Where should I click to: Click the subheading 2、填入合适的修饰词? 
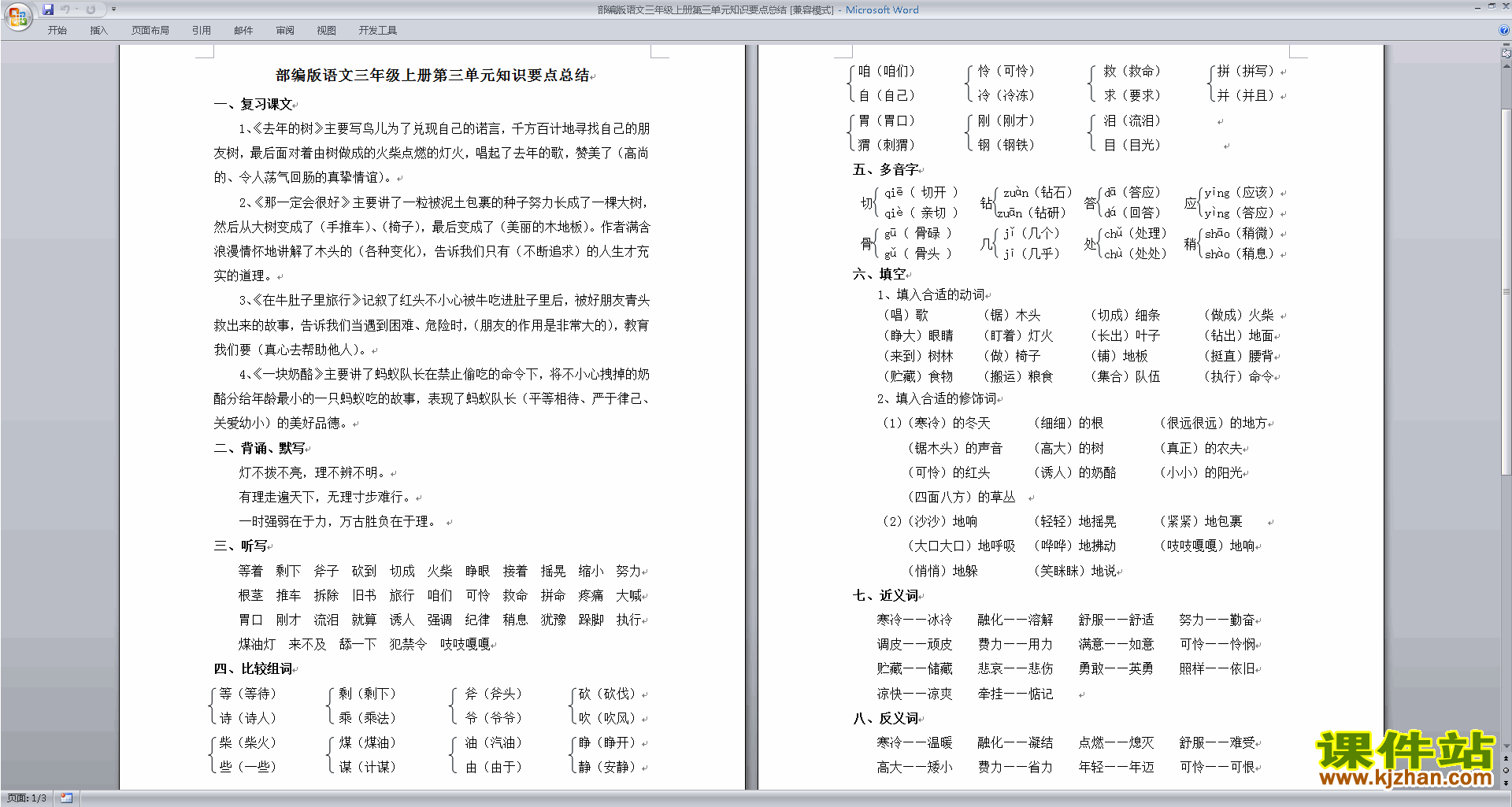click(x=938, y=398)
